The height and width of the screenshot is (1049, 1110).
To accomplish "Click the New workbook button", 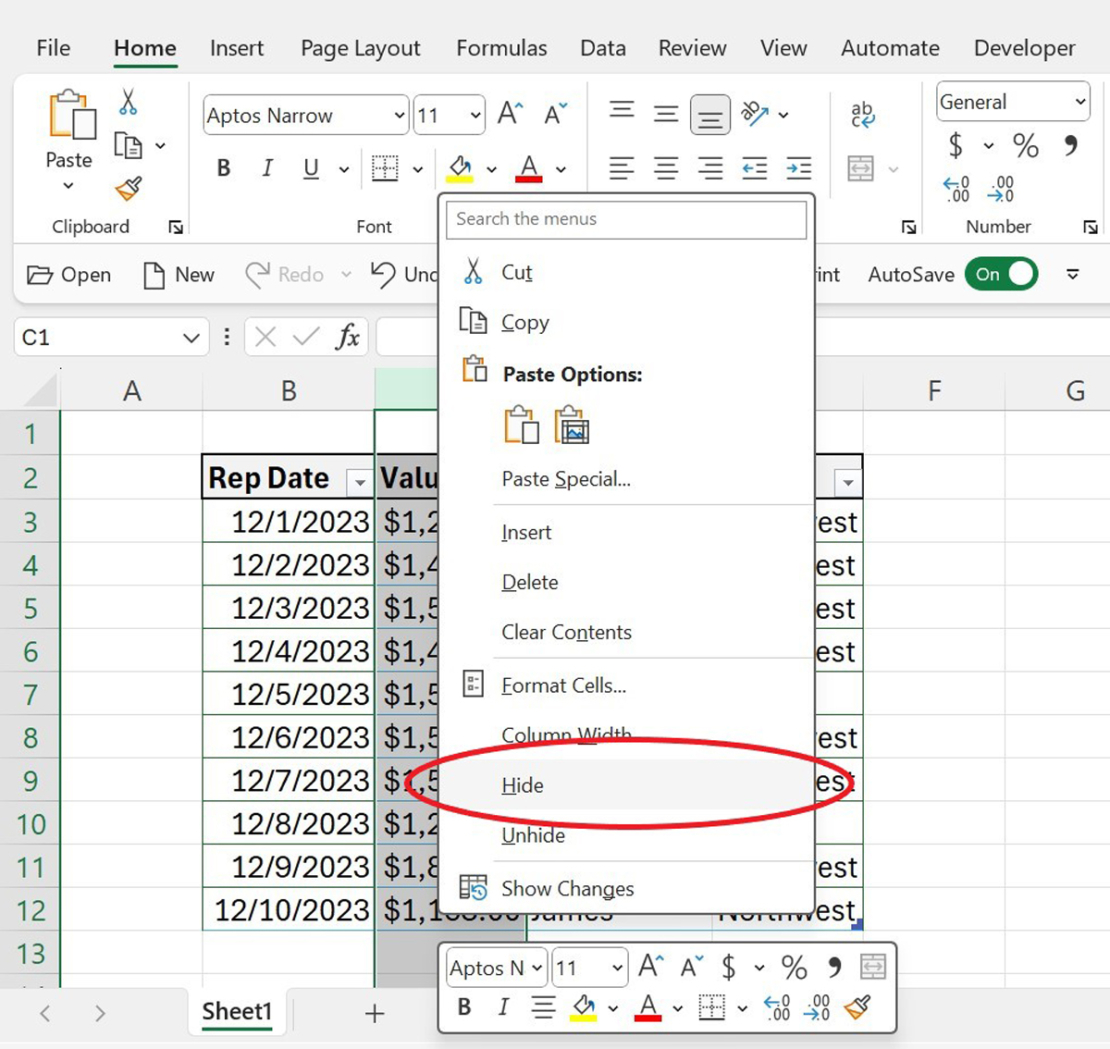I will pos(178,274).
